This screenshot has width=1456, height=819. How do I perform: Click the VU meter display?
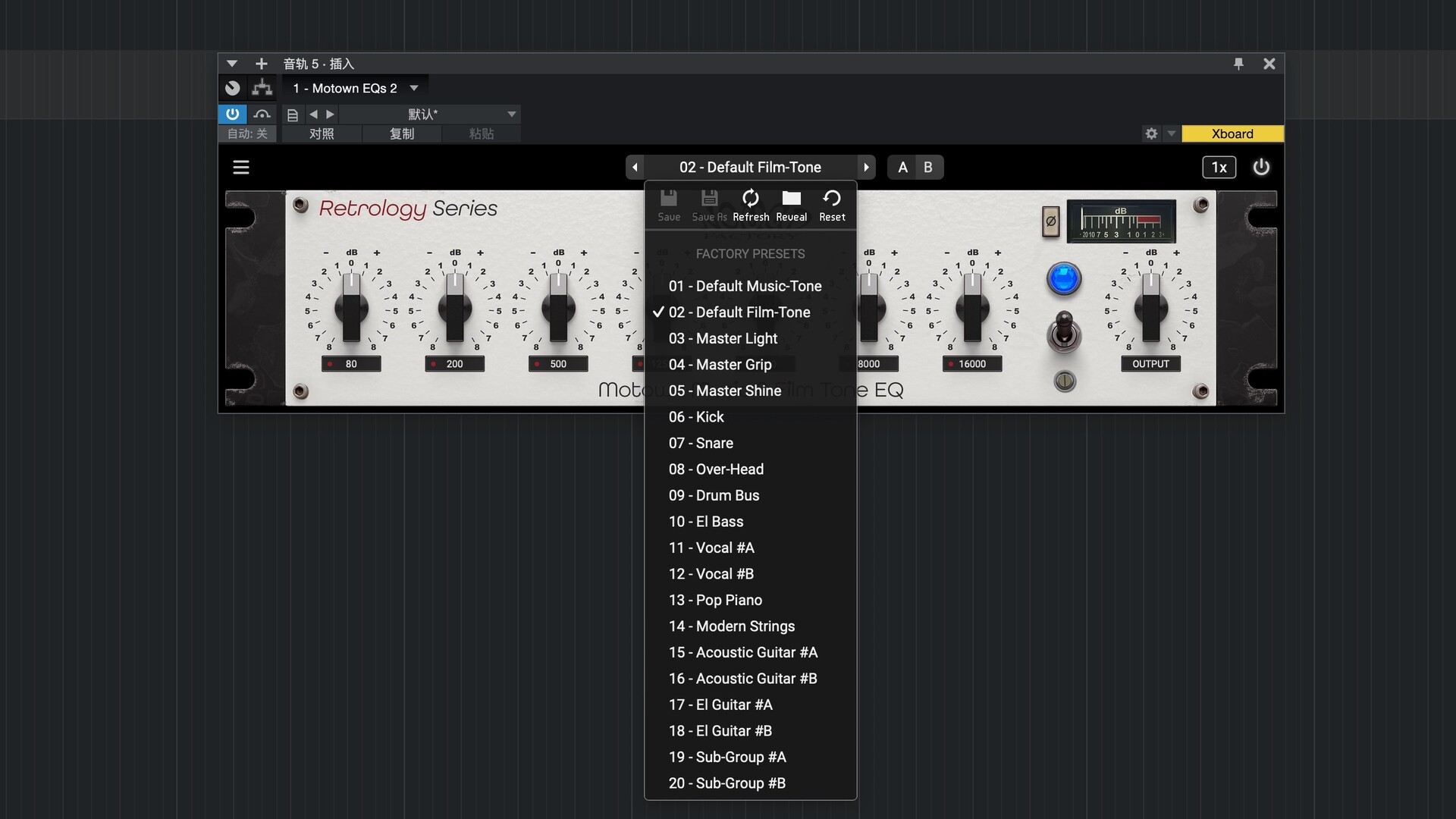point(1121,221)
